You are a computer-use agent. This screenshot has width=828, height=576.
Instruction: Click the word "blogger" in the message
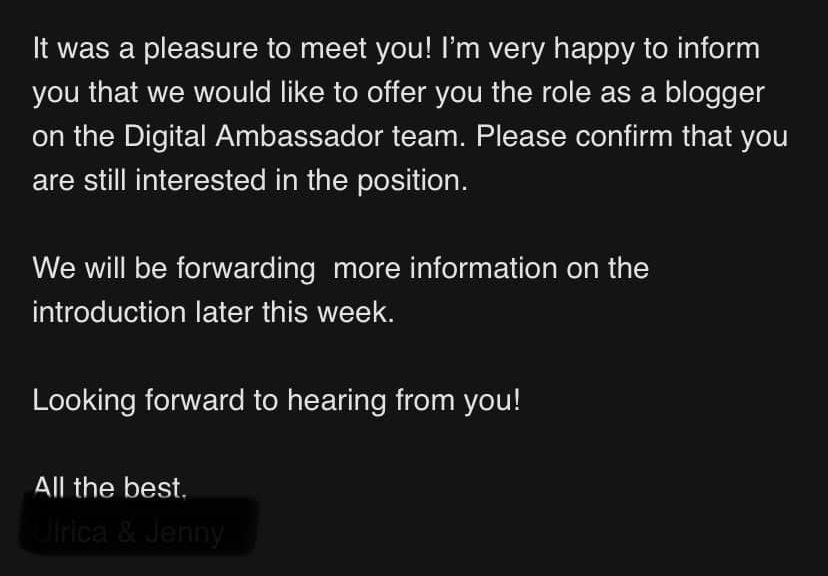[x=714, y=93]
